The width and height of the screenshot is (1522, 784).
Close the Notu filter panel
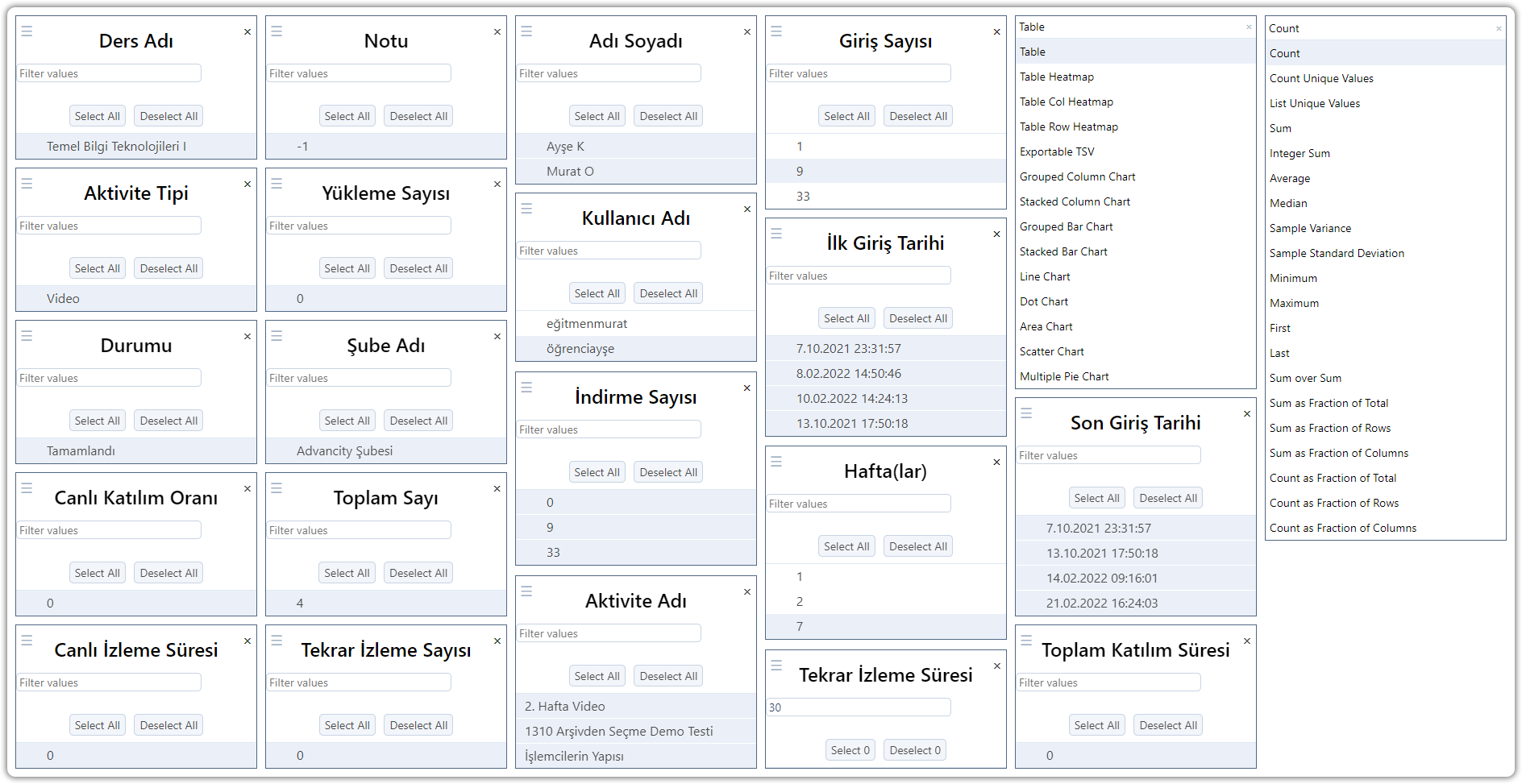tap(497, 32)
